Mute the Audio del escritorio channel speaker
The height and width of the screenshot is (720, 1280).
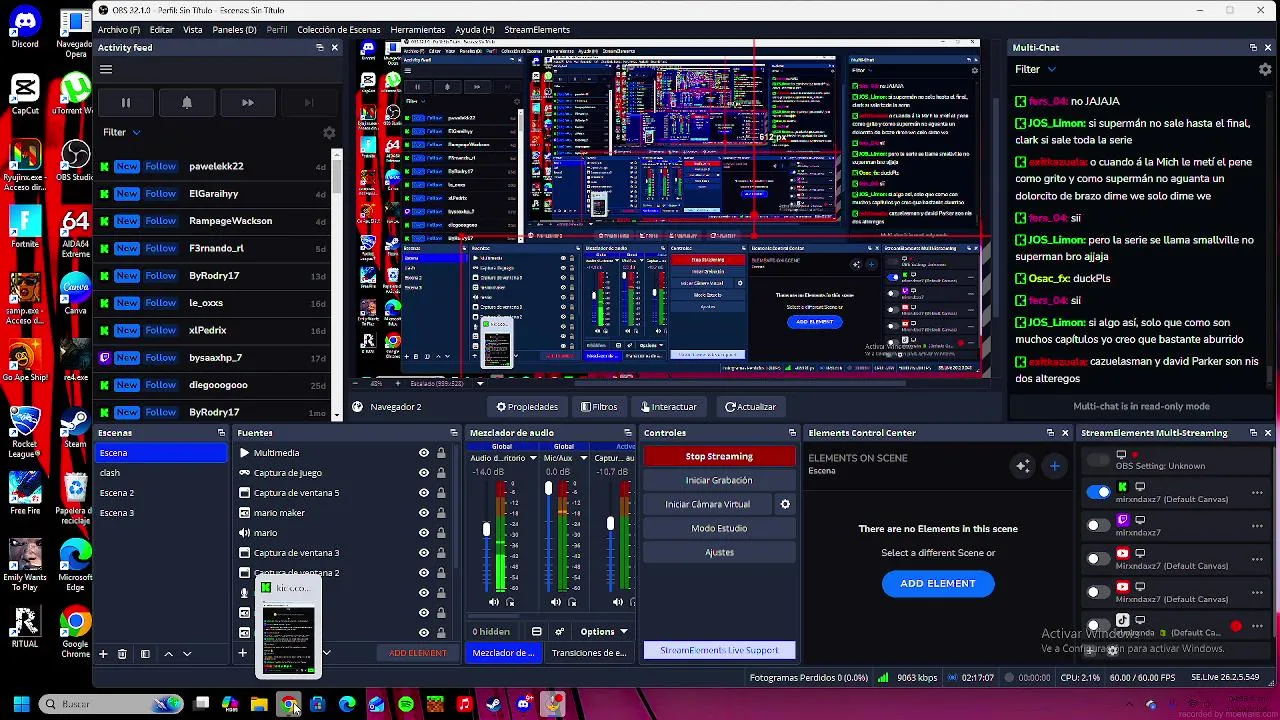tap(493, 602)
